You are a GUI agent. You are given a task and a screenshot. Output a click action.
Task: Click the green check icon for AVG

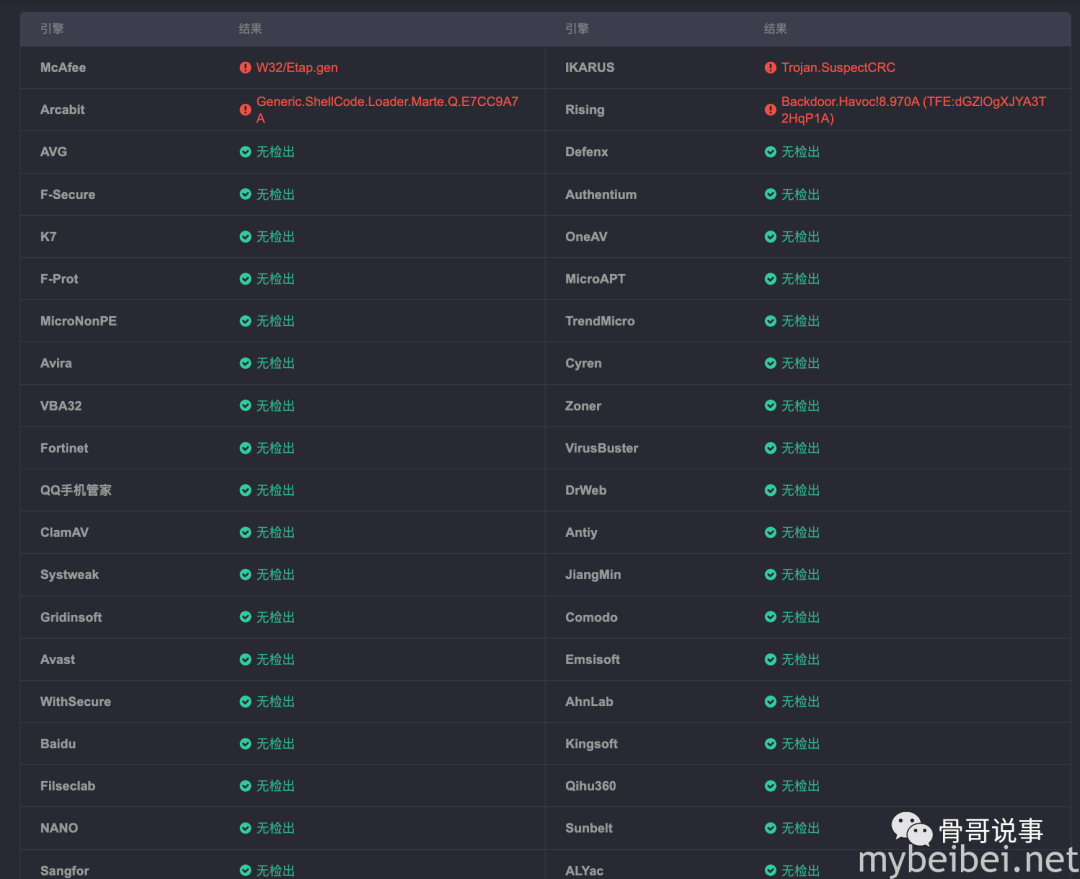click(245, 152)
